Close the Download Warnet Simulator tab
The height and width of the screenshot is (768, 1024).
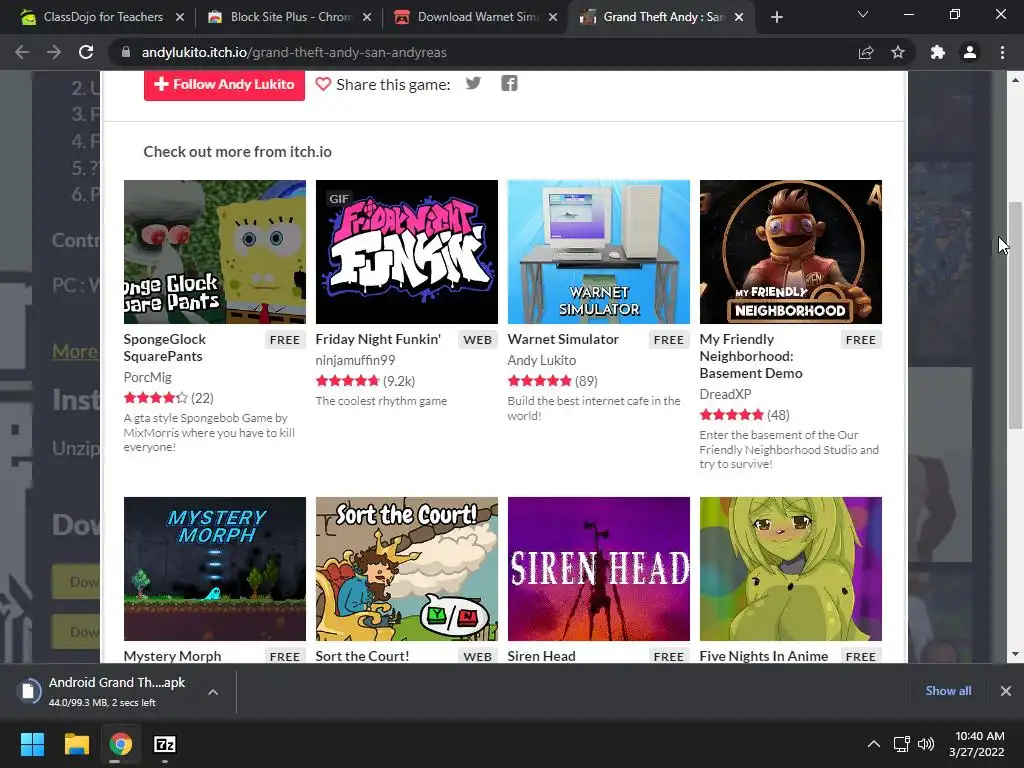(553, 17)
